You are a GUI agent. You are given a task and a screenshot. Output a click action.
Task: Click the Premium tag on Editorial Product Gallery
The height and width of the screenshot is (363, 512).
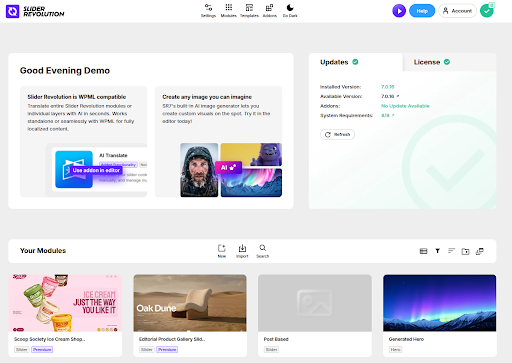tap(167, 350)
